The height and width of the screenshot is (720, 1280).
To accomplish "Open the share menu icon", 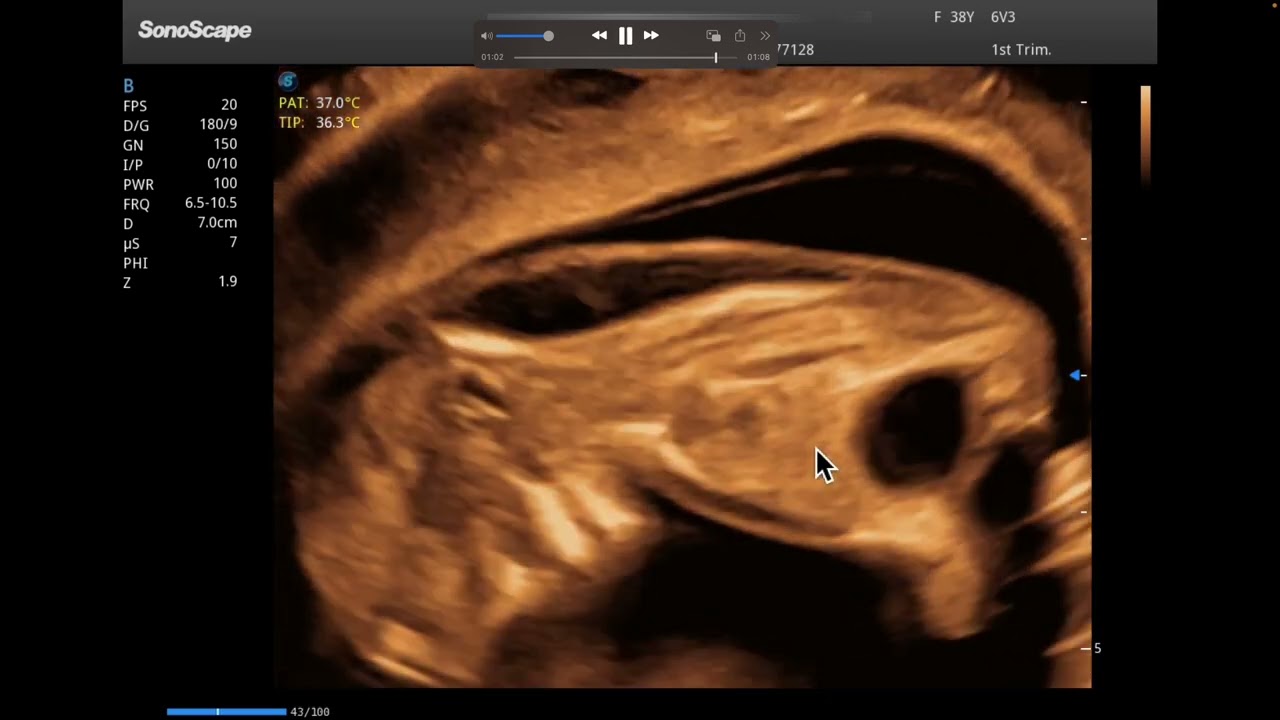I will coord(740,36).
